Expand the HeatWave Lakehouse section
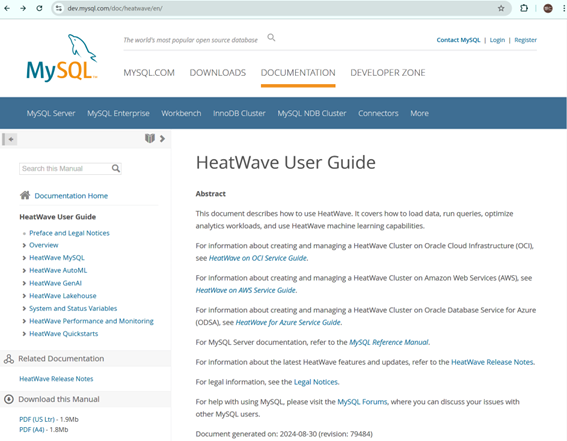Image resolution: width=567 pixels, height=441 pixels. click(x=24, y=296)
